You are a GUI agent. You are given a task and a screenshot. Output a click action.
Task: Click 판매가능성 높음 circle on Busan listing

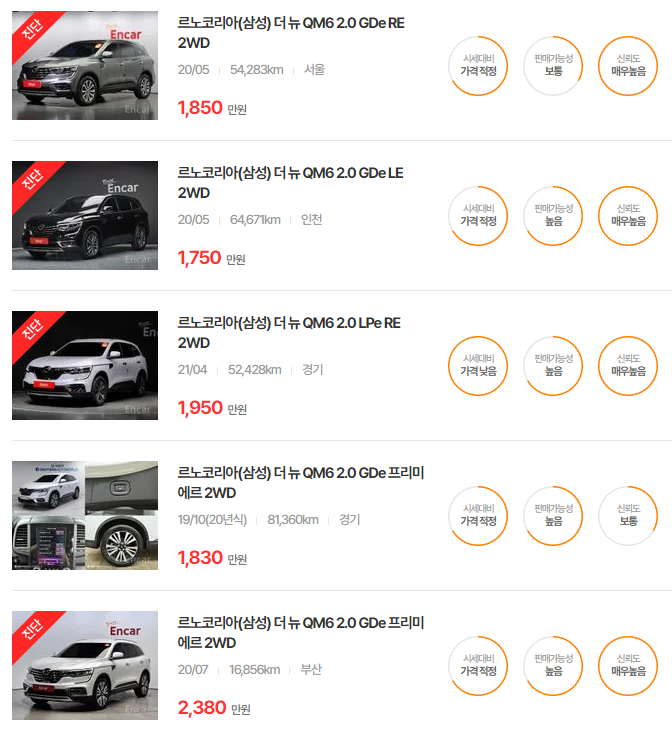tap(553, 666)
